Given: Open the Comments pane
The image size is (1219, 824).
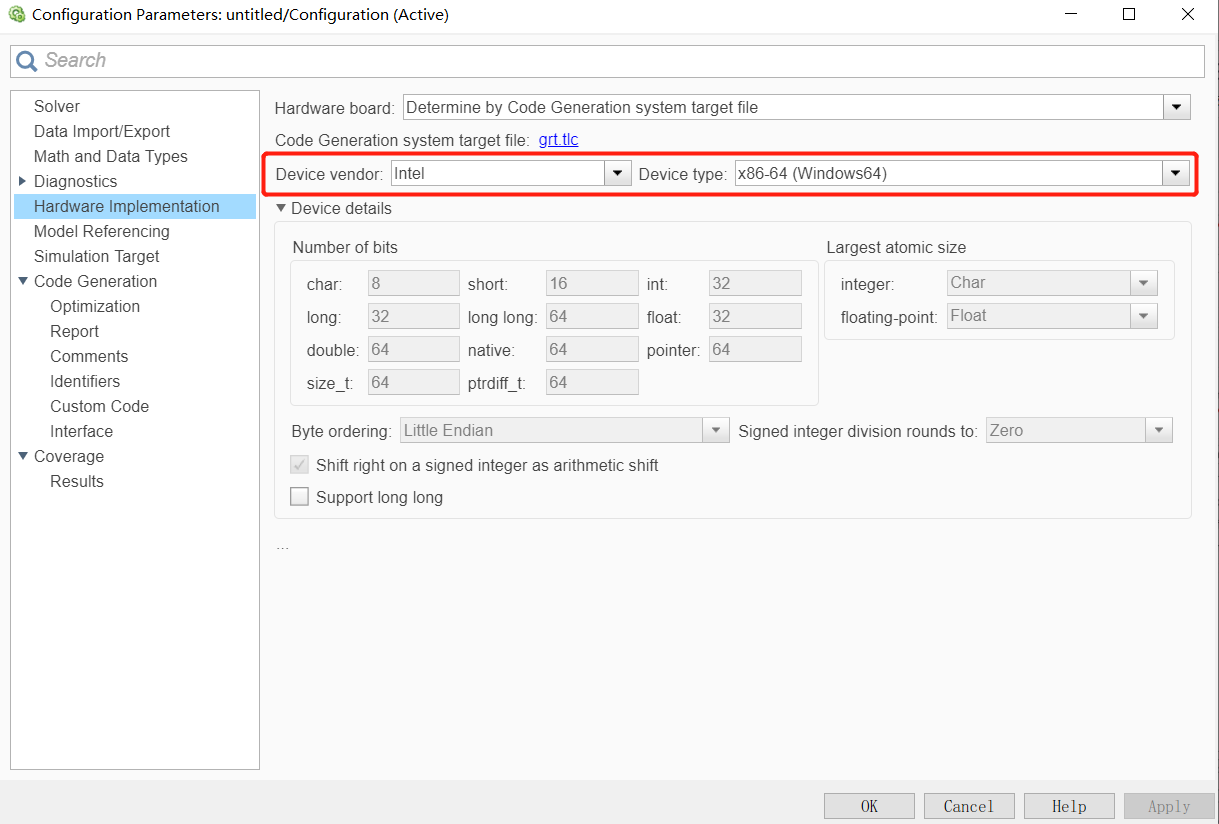Looking at the screenshot, I should click(89, 356).
